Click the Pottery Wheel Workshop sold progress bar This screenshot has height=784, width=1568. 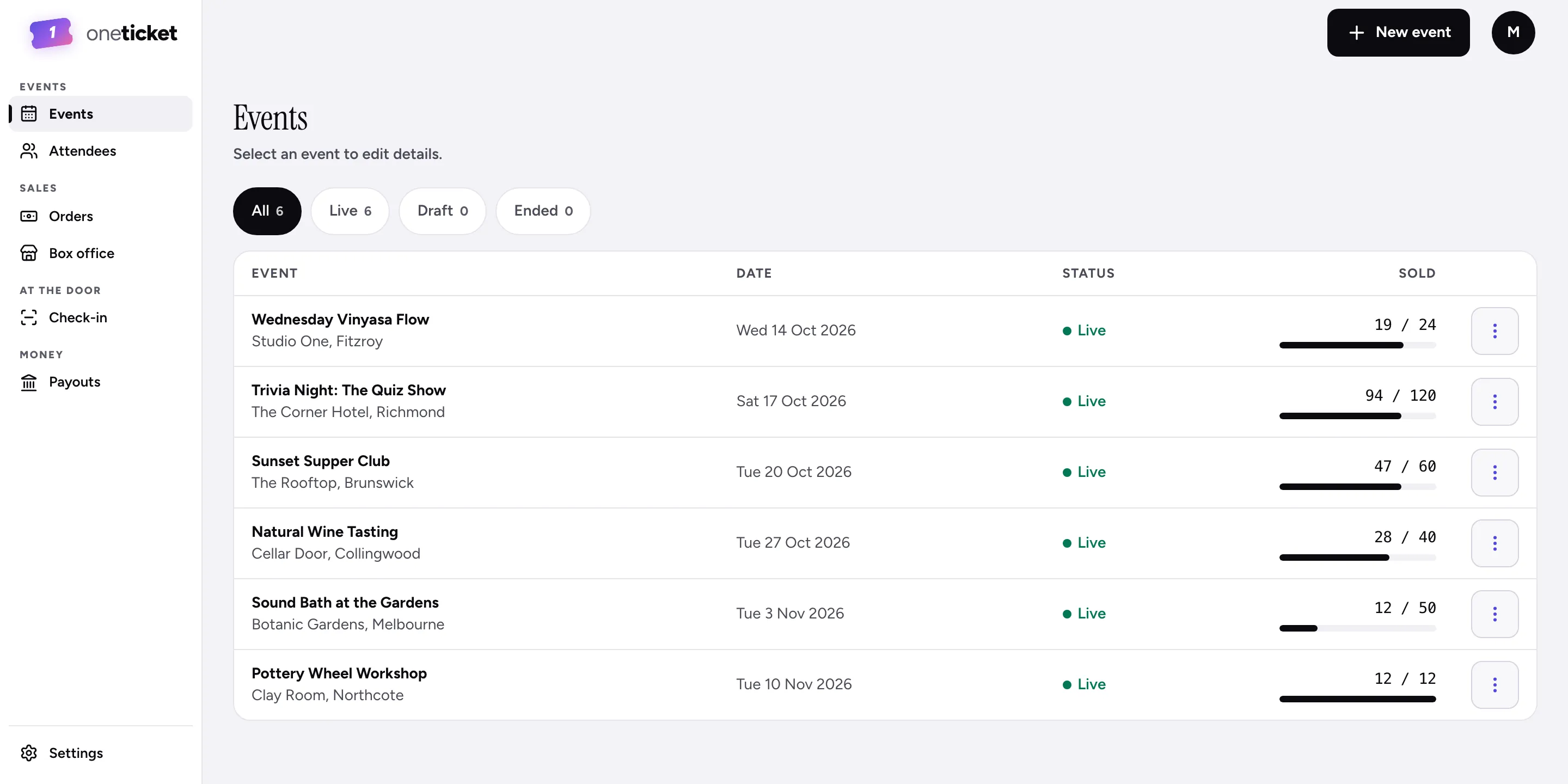pyautogui.click(x=1357, y=699)
